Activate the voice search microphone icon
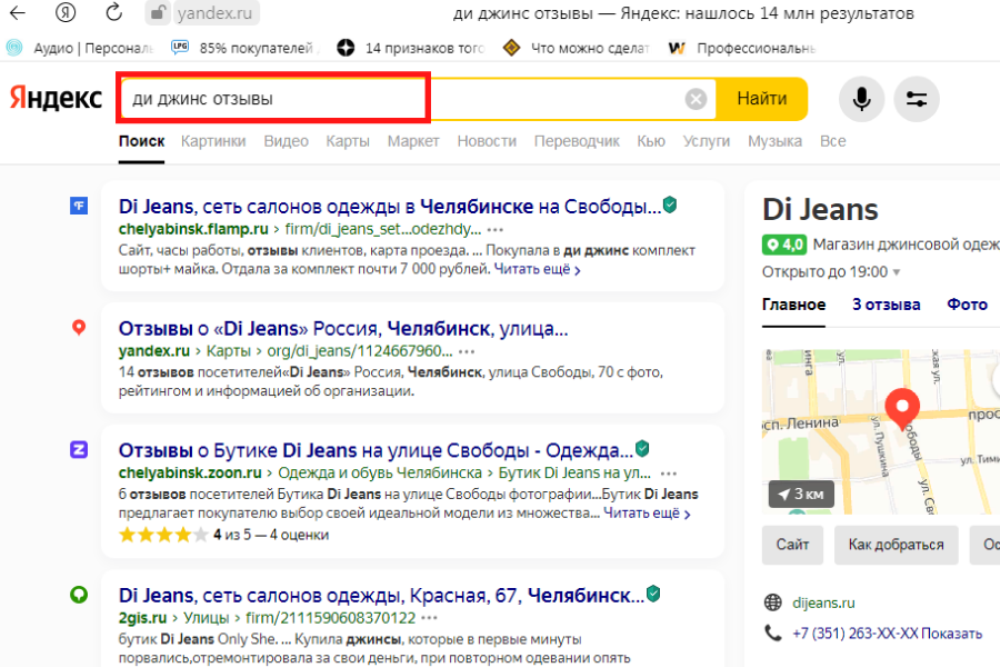Image resolution: width=1000 pixels, height=667 pixels. pos(862,99)
